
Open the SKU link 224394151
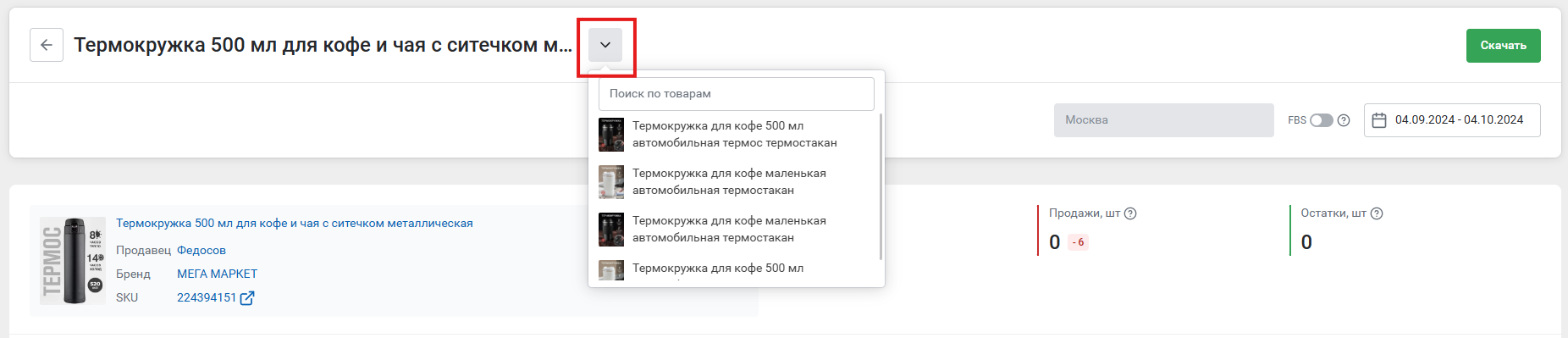207,298
